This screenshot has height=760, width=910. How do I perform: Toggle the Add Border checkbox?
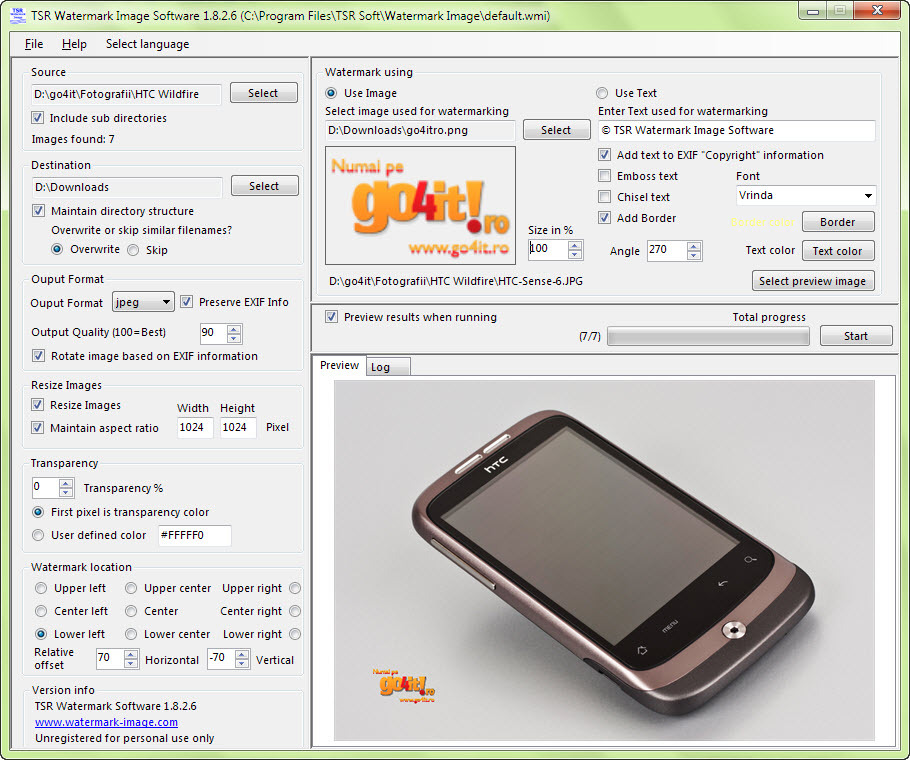604,218
